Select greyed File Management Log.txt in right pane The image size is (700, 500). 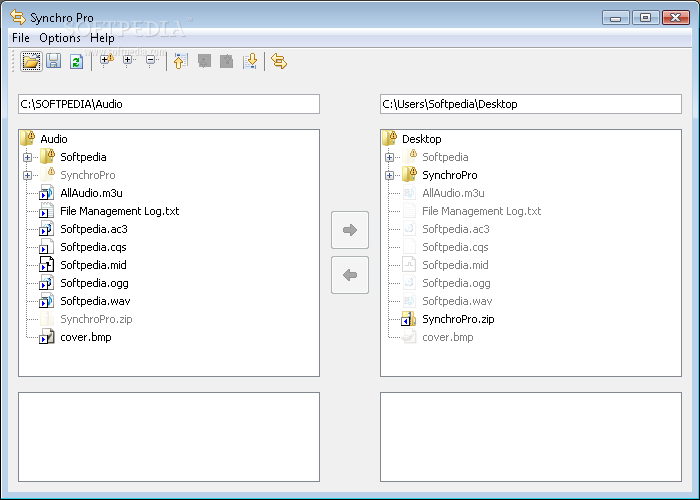481,211
